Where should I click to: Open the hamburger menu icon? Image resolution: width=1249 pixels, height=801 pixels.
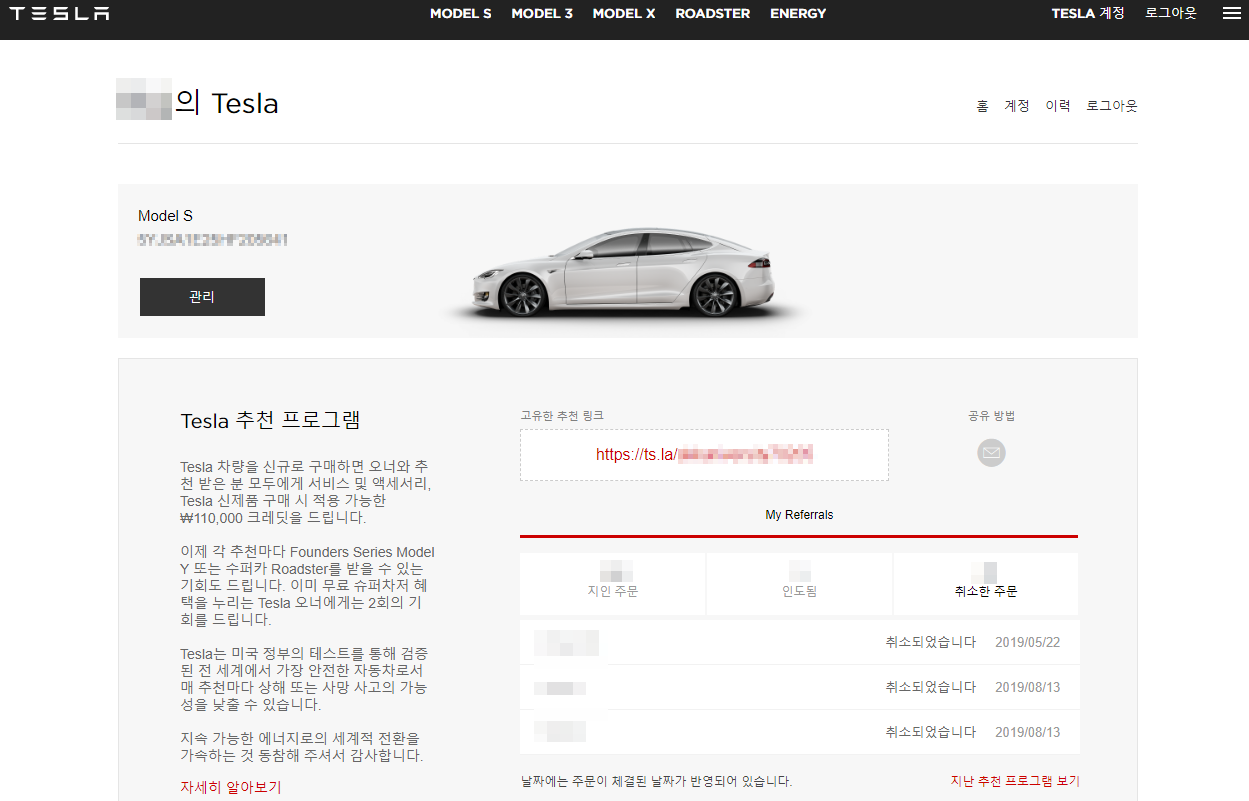(x=1231, y=14)
